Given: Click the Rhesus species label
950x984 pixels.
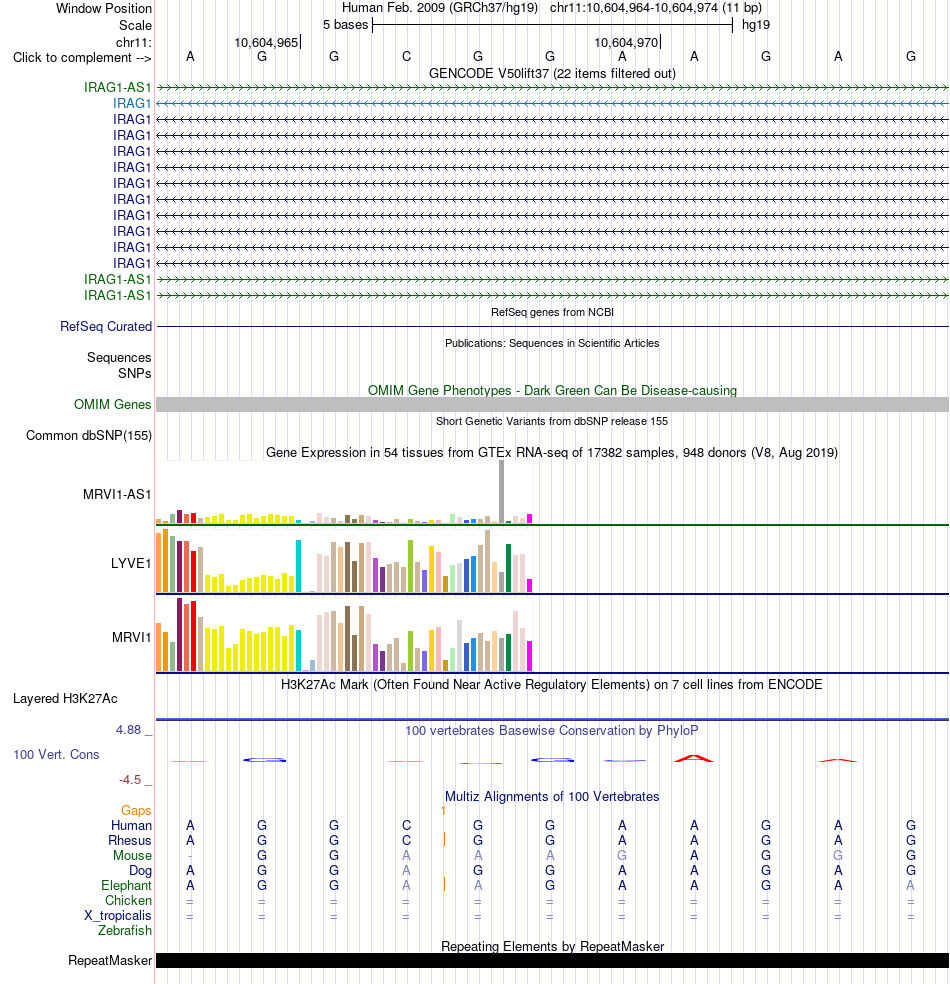Looking at the screenshot, I should click(130, 840).
